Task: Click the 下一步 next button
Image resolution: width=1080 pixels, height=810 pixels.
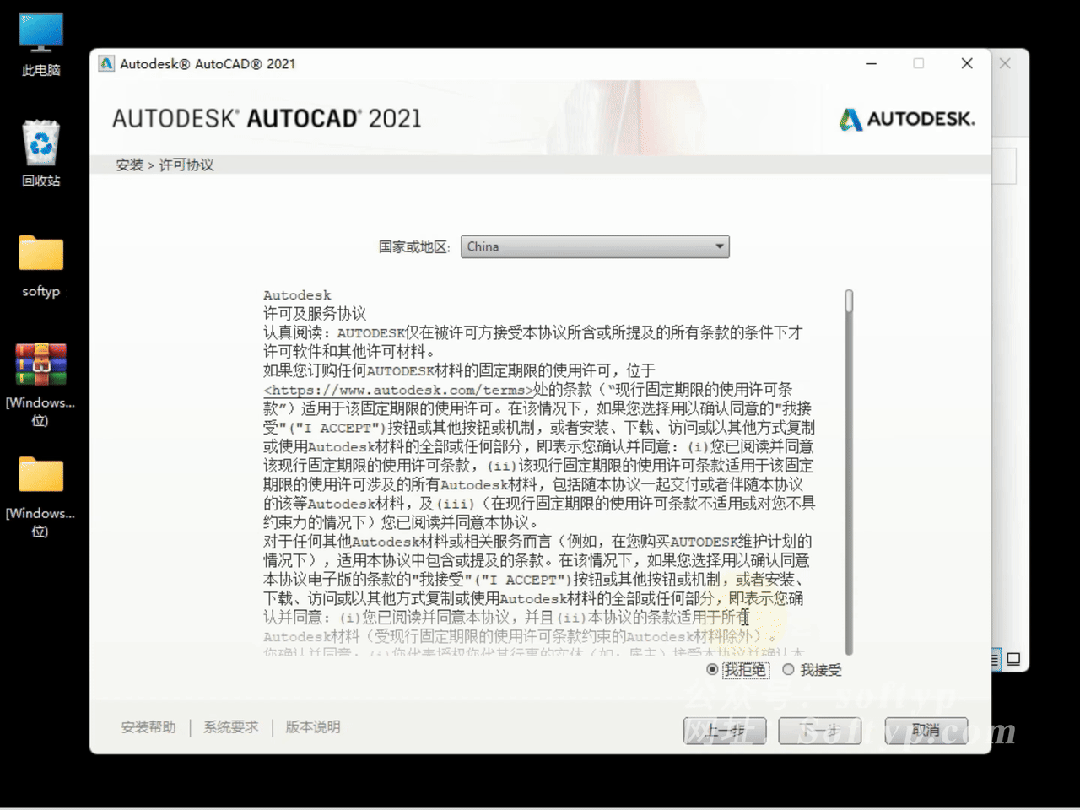Action: point(820,731)
